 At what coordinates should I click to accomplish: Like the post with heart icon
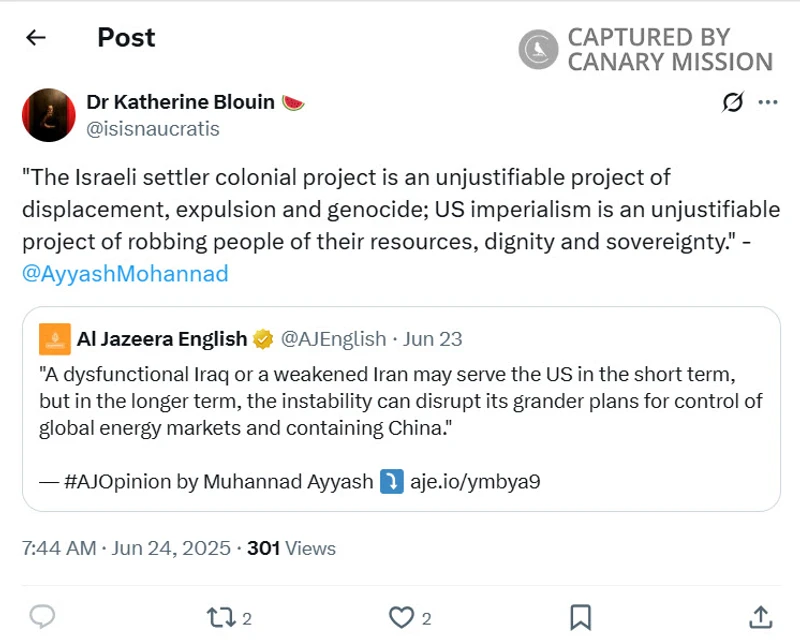[x=401, y=617]
